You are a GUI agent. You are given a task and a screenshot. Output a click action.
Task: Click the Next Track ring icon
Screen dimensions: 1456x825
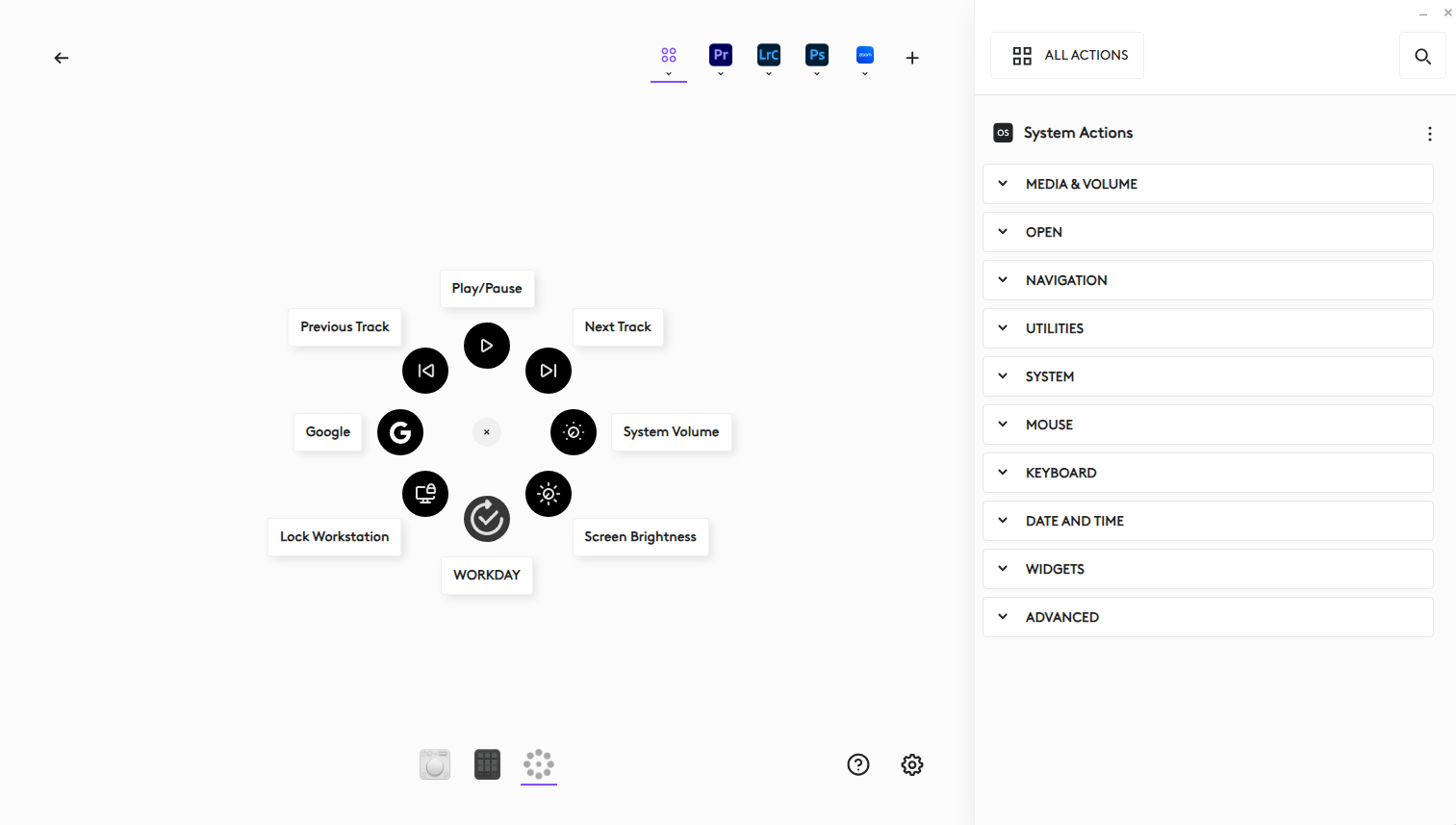click(x=549, y=371)
